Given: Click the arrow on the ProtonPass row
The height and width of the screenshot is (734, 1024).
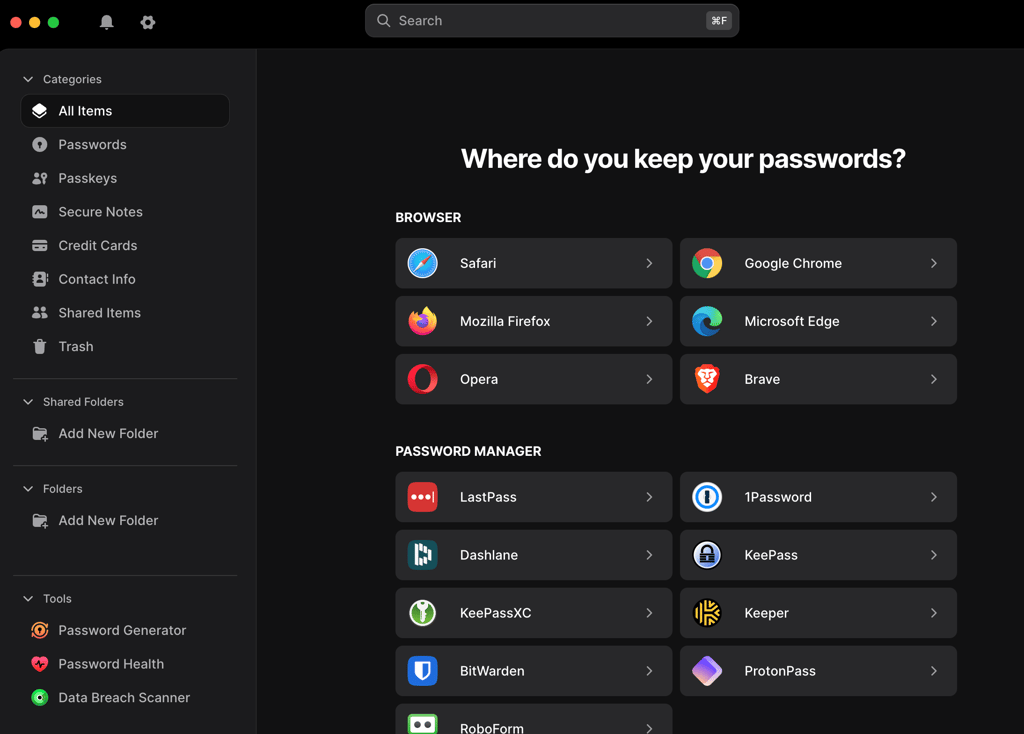Looking at the screenshot, I should [x=934, y=671].
